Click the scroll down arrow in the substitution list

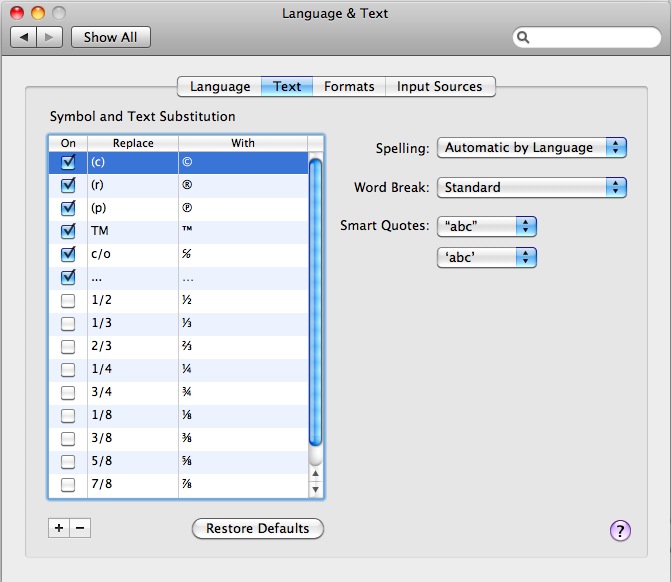(315, 489)
